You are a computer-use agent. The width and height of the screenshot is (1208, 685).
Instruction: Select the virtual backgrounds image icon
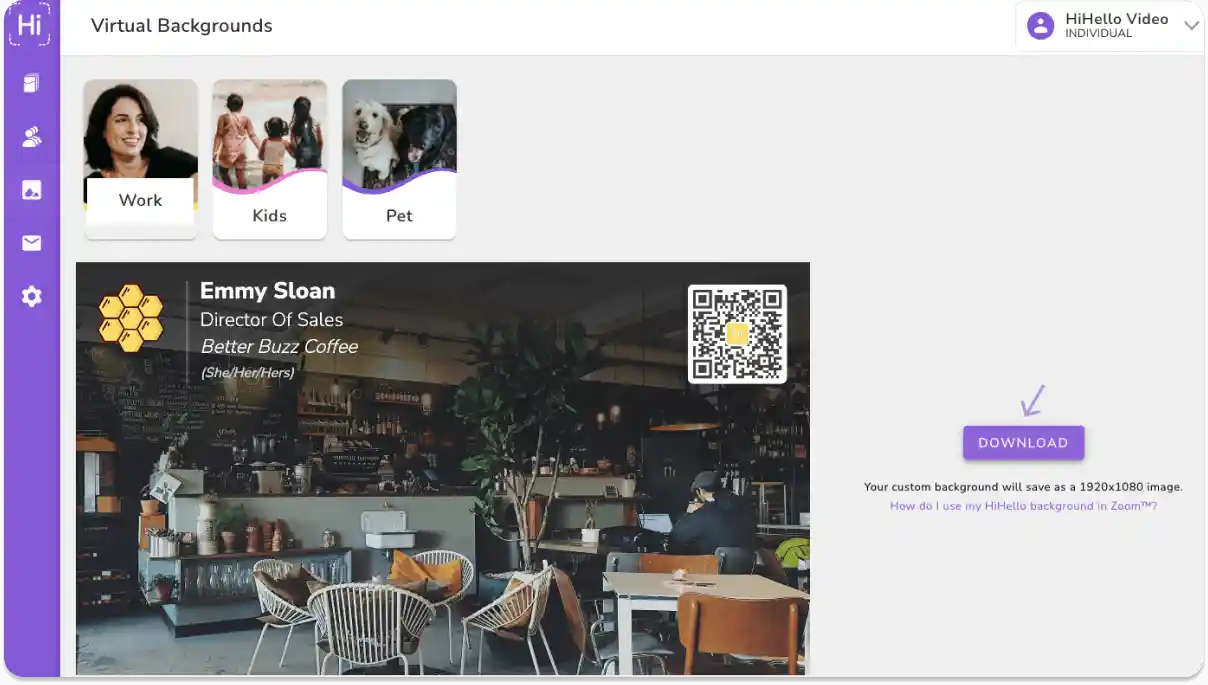coord(30,189)
